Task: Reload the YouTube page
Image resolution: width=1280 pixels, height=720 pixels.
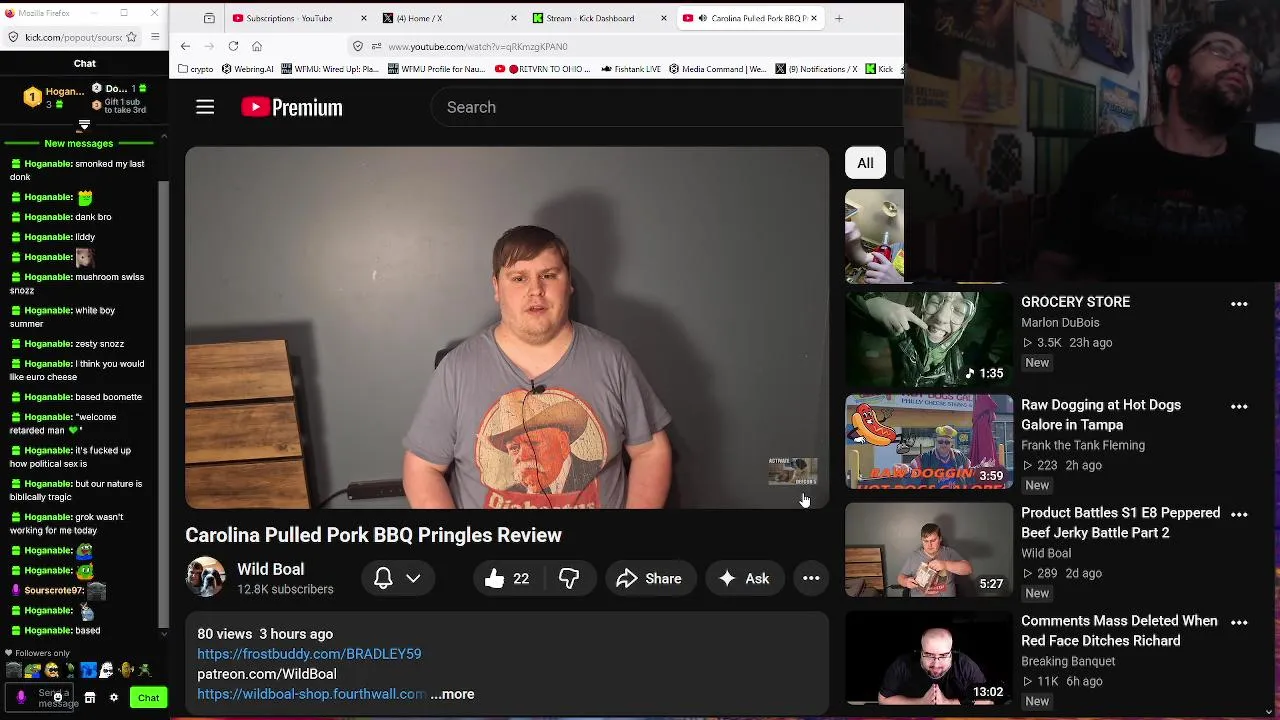Action: pyautogui.click(x=233, y=46)
